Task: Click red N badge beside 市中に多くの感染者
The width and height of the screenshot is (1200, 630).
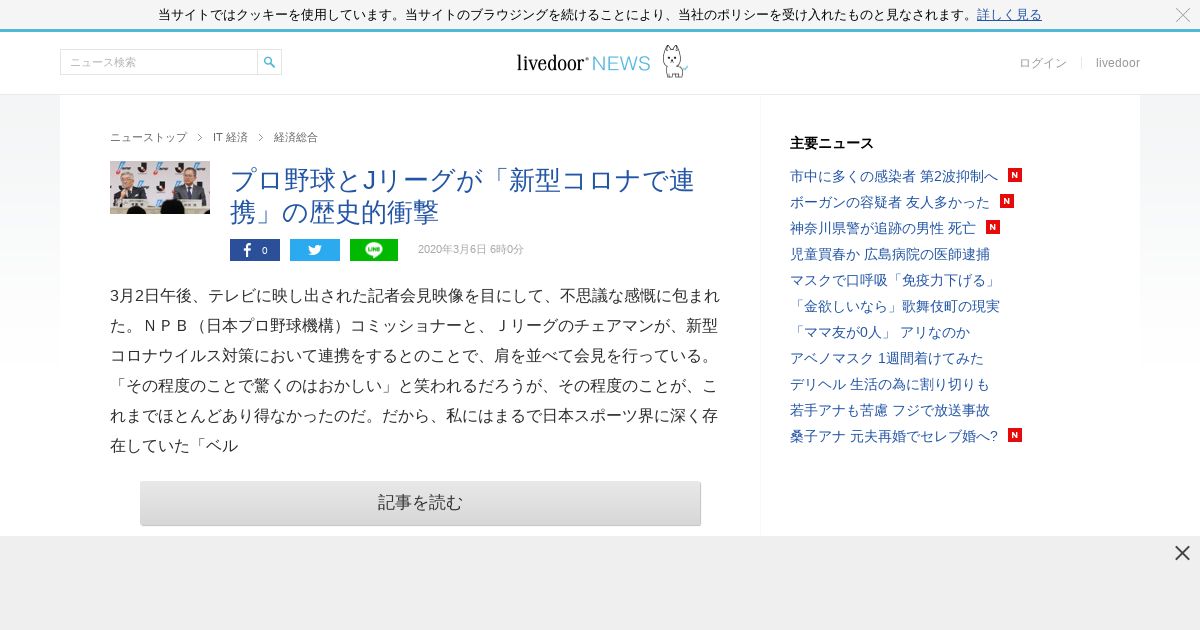Action: (1015, 175)
